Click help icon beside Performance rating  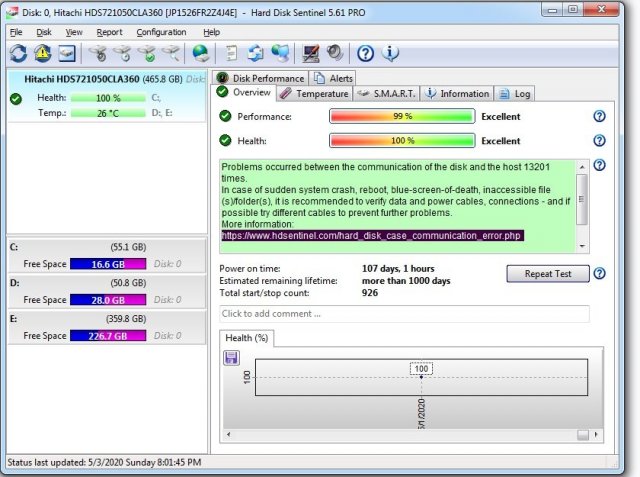click(x=599, y=116)
